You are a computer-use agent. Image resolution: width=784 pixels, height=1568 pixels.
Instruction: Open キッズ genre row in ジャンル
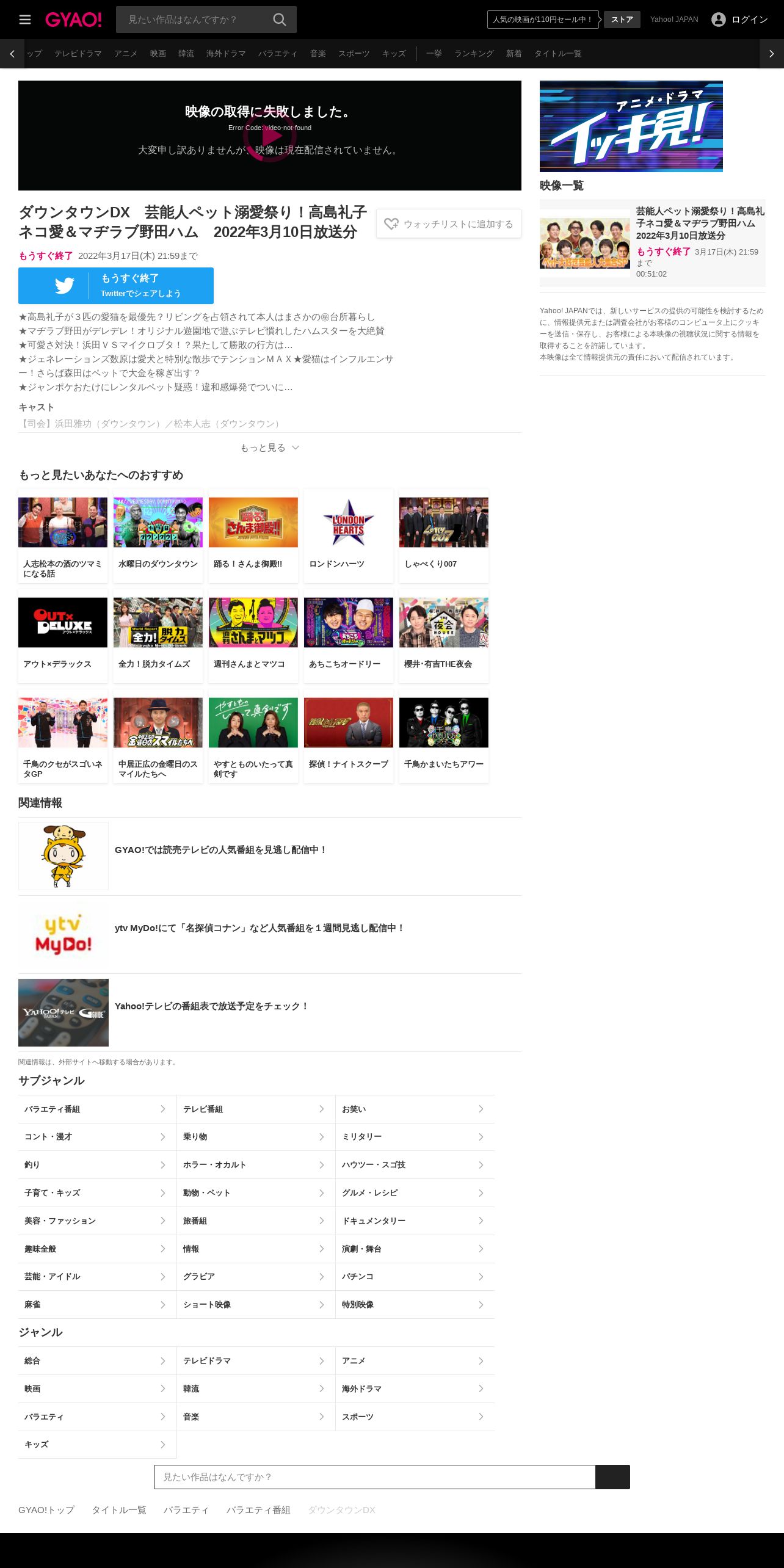tap(97, 1444)
